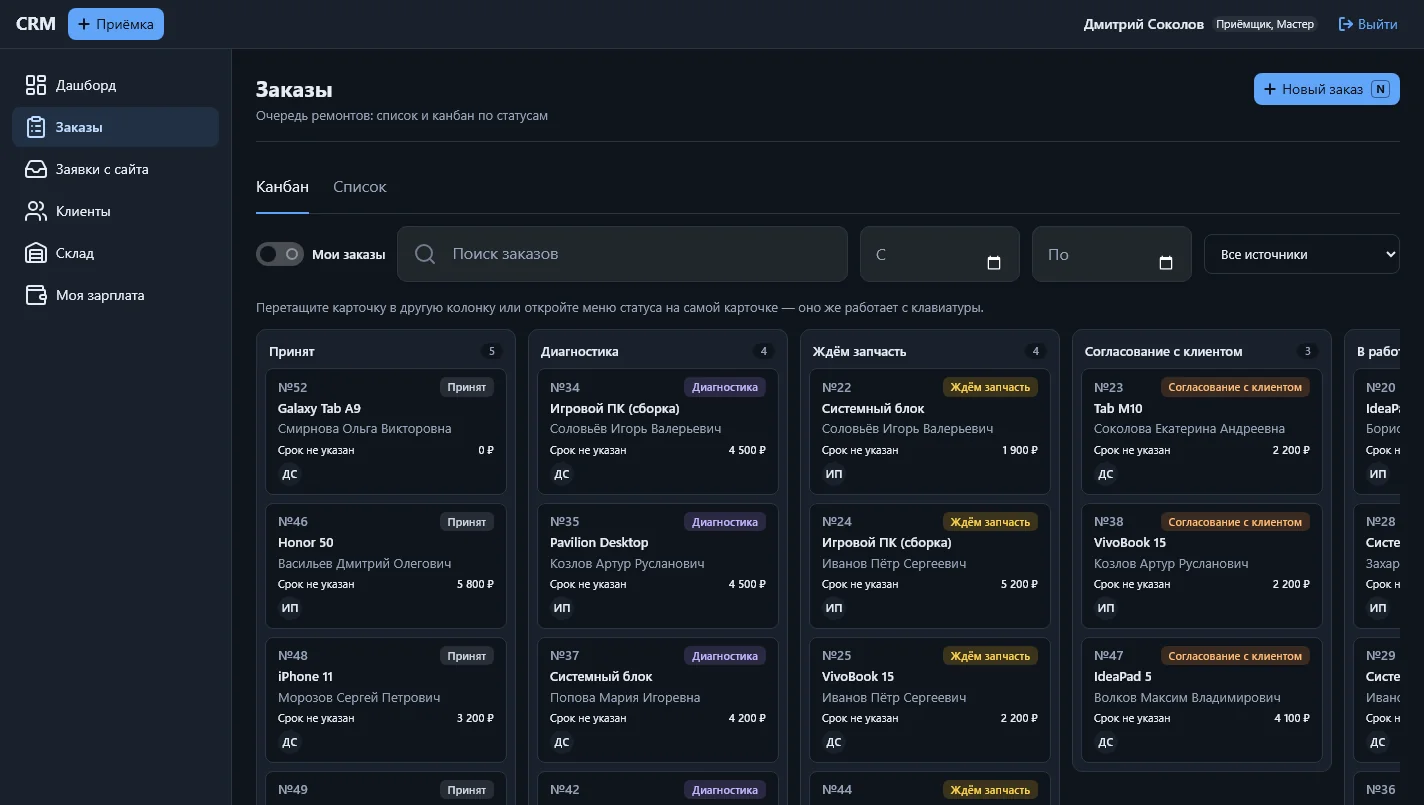The width and height of the screenshot is (1424, 805).
Task: Click the CRM logo link
Action: pos(36,24)
